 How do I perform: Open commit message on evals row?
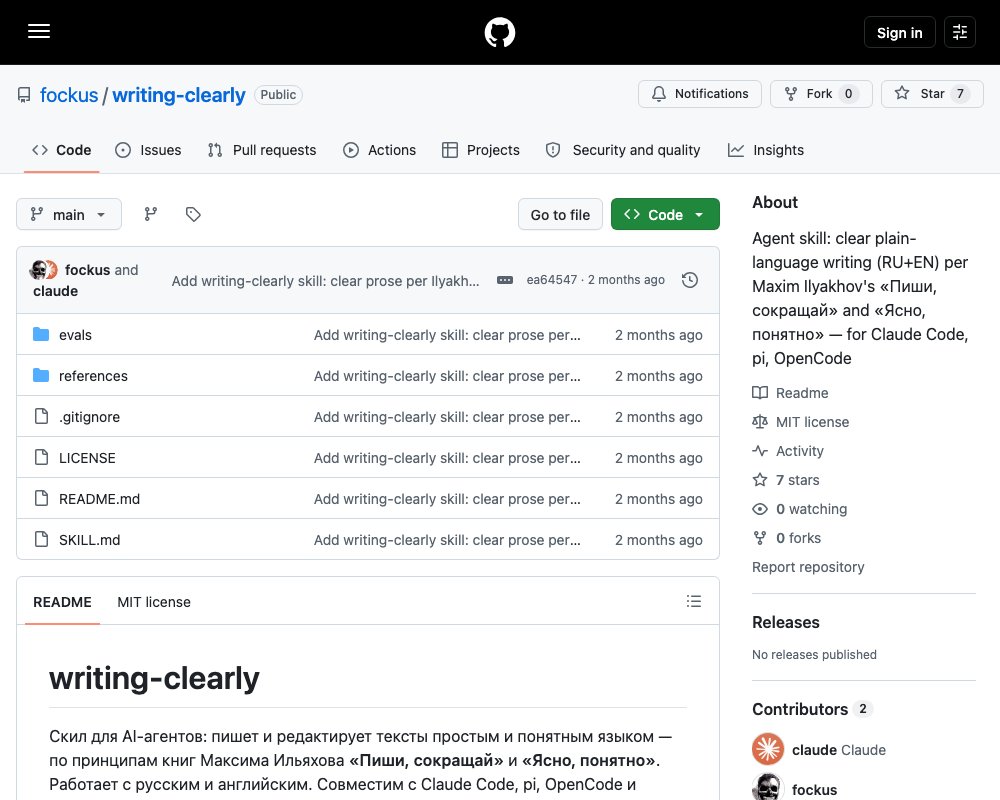(x=447, y=335)
